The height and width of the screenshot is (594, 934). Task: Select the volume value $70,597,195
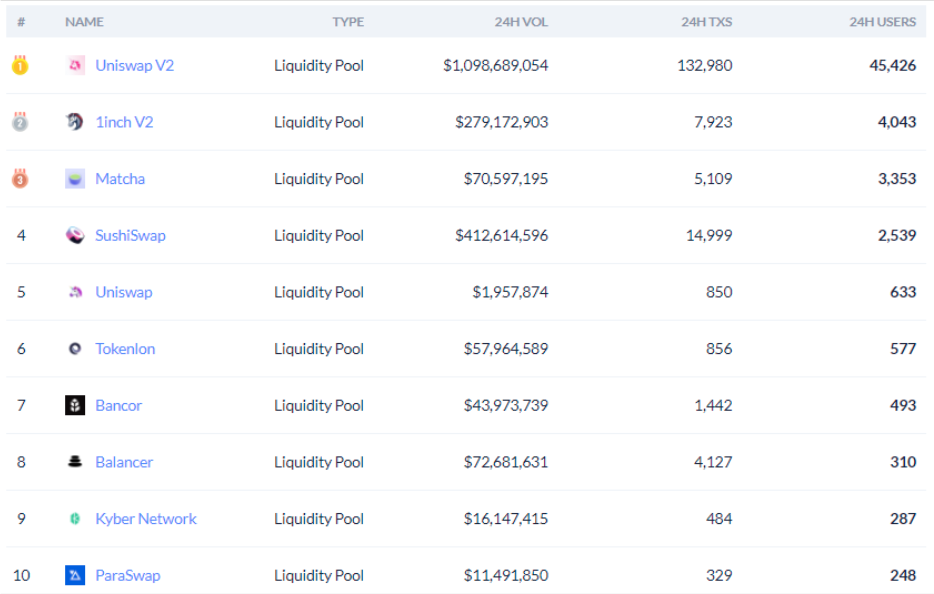[506, 179]
